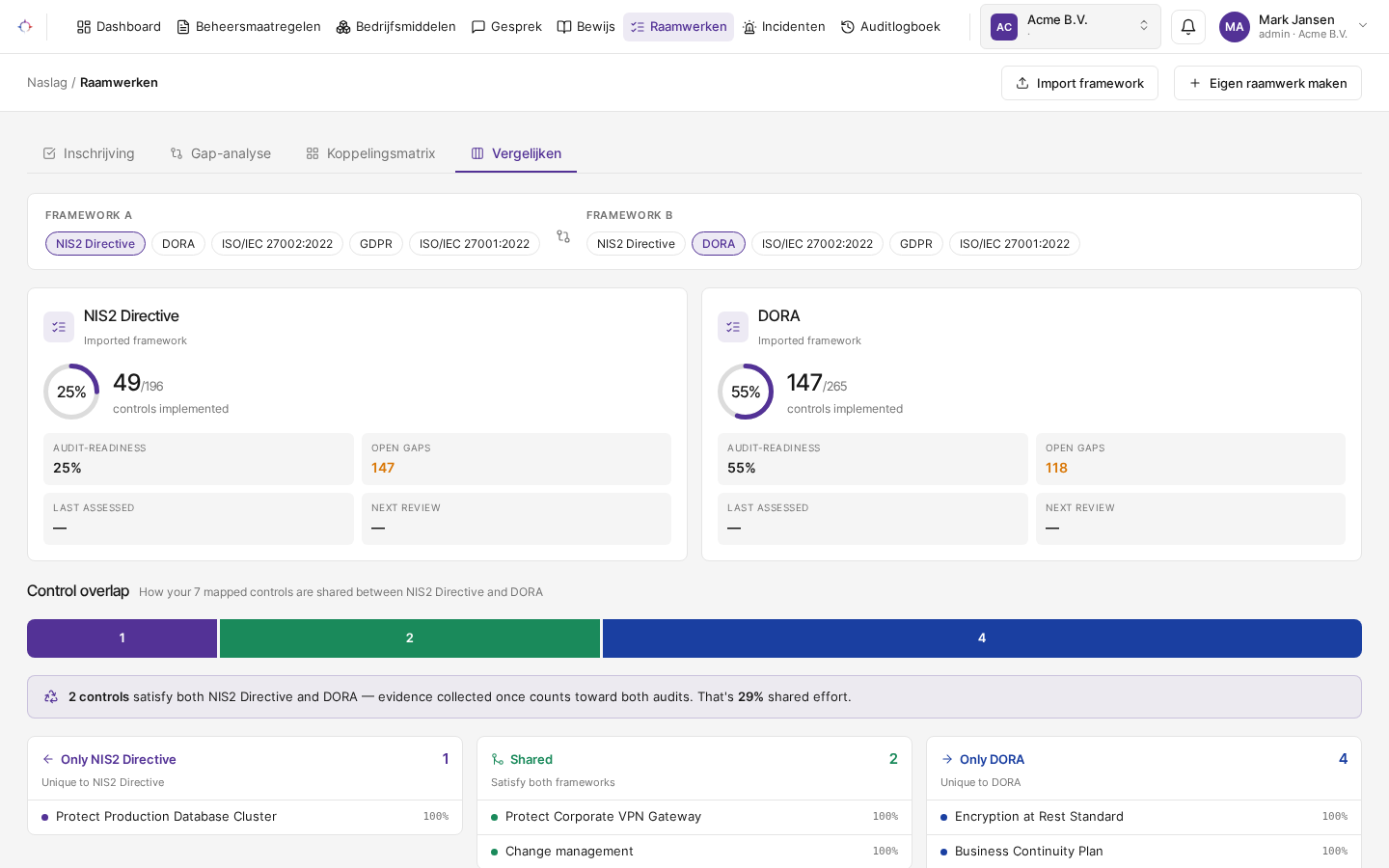Click Import framework button
1389x868 pixels.
1079,83
